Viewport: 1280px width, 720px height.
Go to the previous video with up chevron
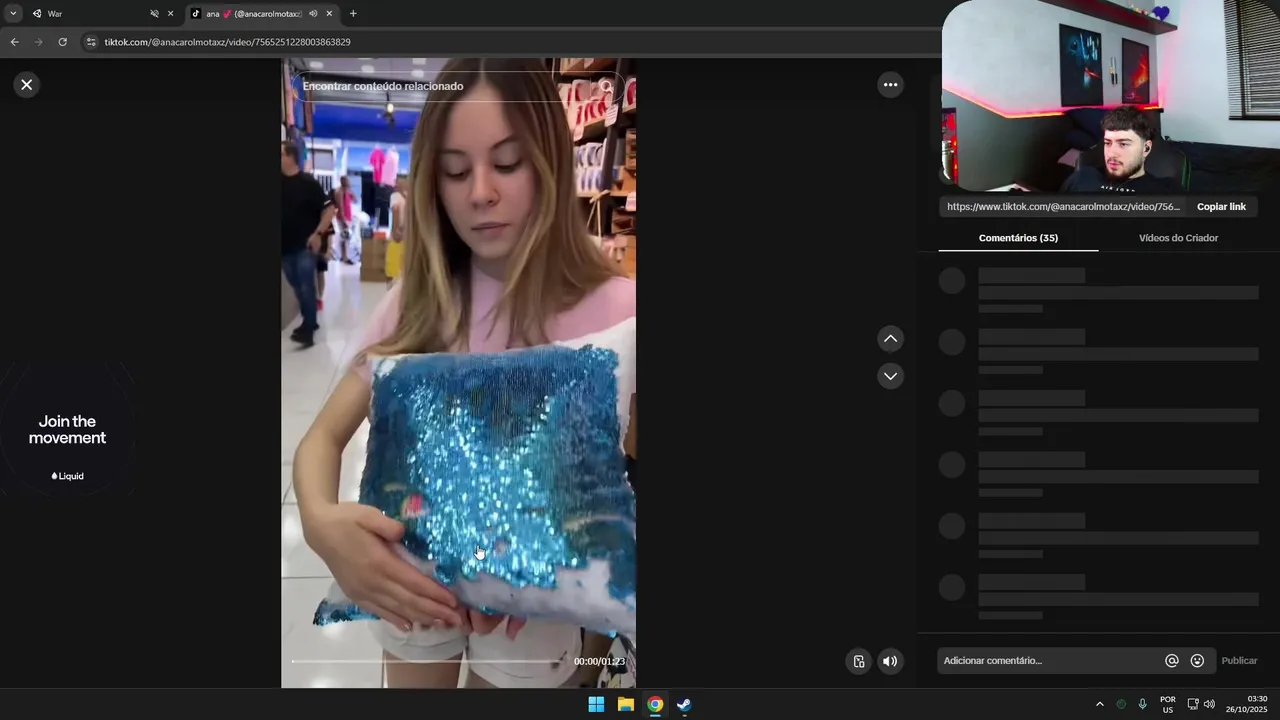tap(890, 339)
